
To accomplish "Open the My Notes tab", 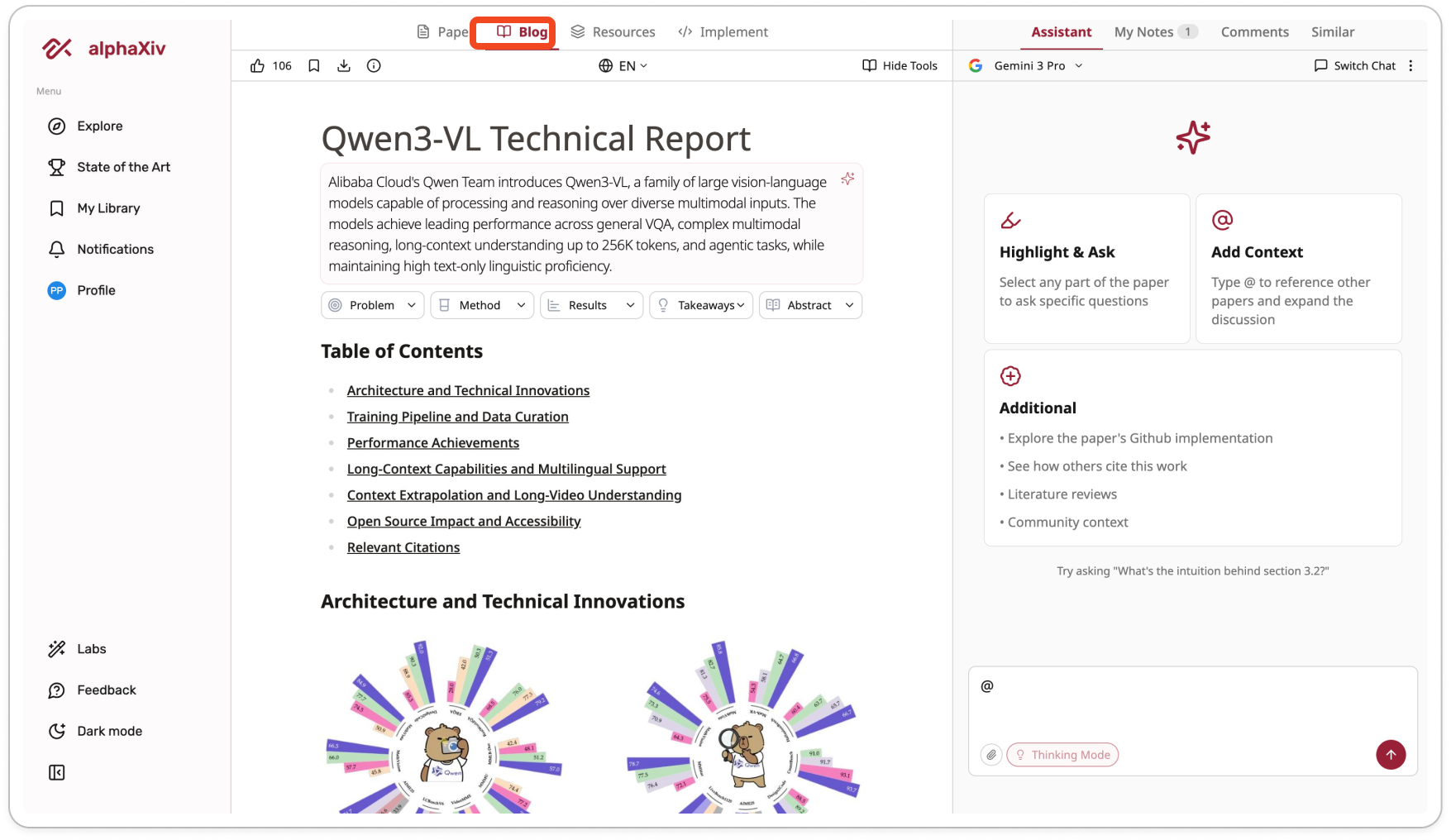I will click(x=1156, y=32).
